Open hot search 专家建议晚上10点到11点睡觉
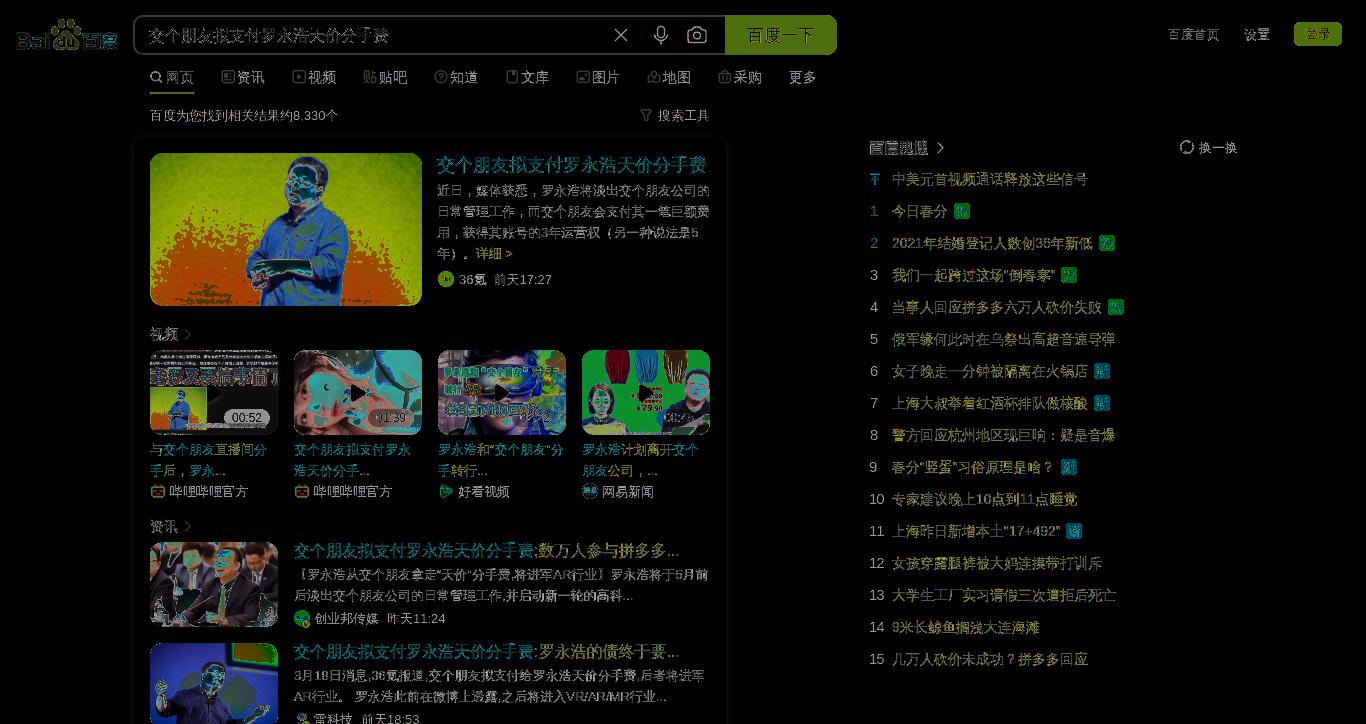The width and height of the screenshot is (1366, 724). [x=984, y=499]
